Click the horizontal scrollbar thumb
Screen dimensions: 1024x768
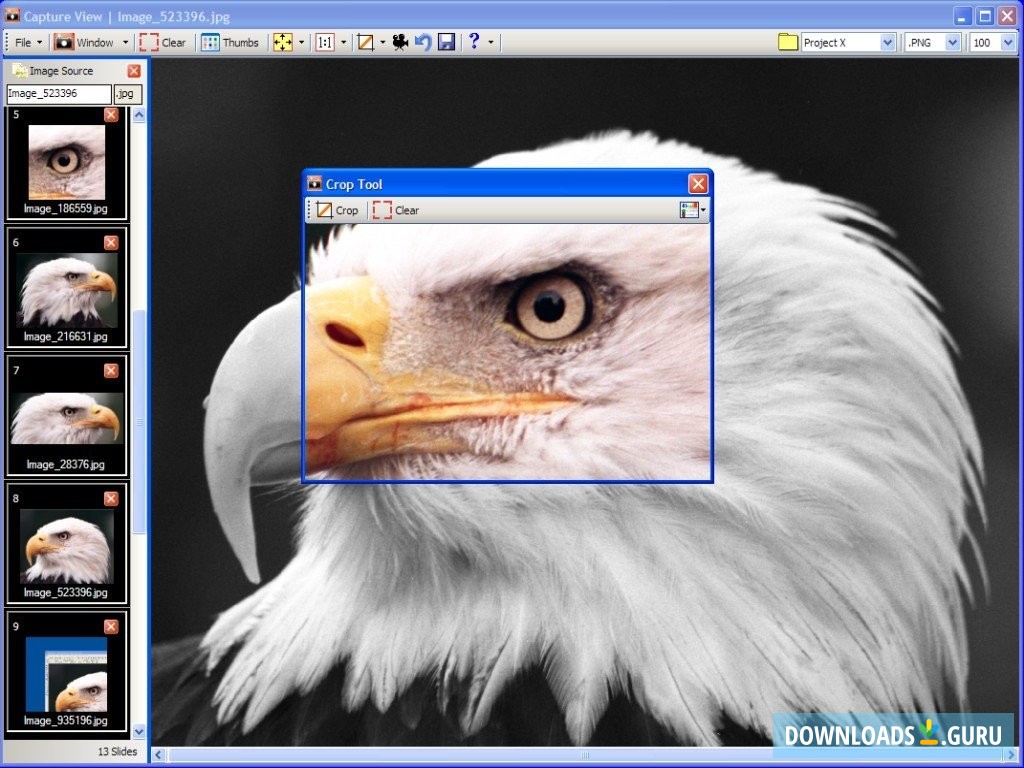[585, 755]
